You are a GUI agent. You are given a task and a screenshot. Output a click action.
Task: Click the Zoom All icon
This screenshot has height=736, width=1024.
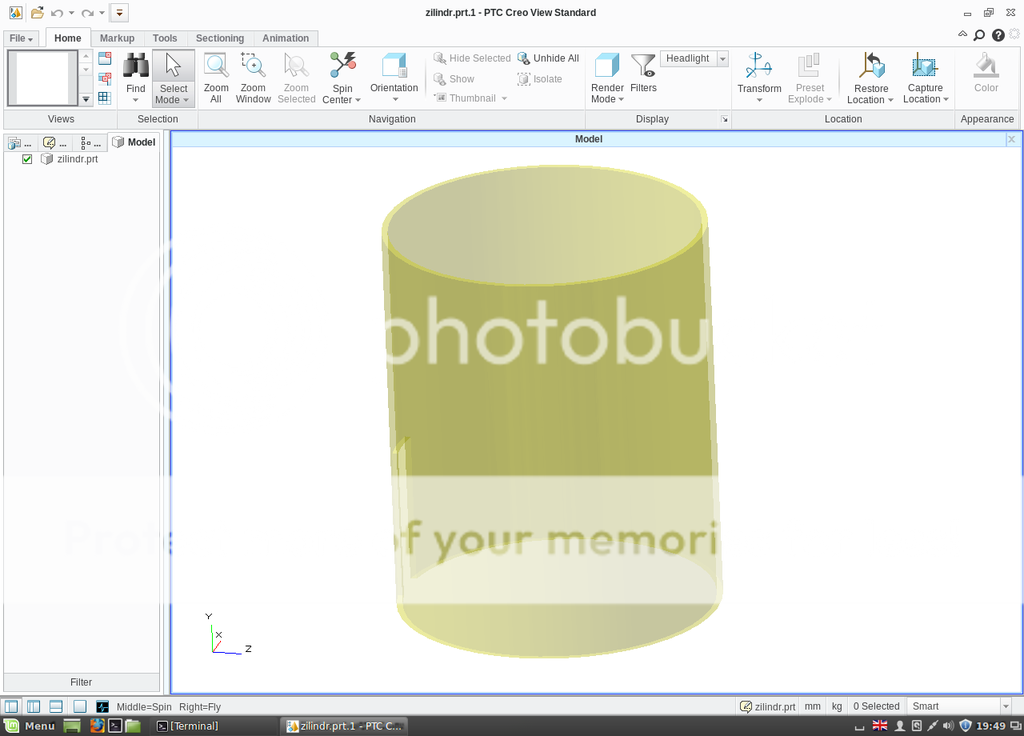click(x=216, y=67)
